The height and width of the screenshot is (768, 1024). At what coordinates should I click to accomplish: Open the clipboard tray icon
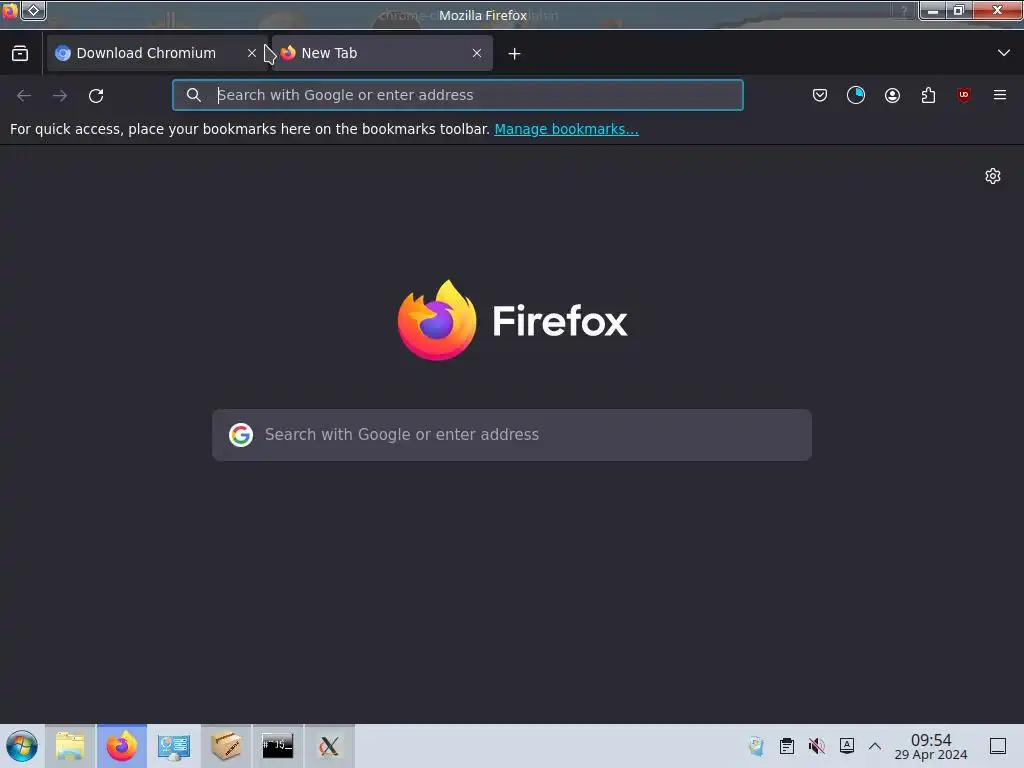point(787,746)
